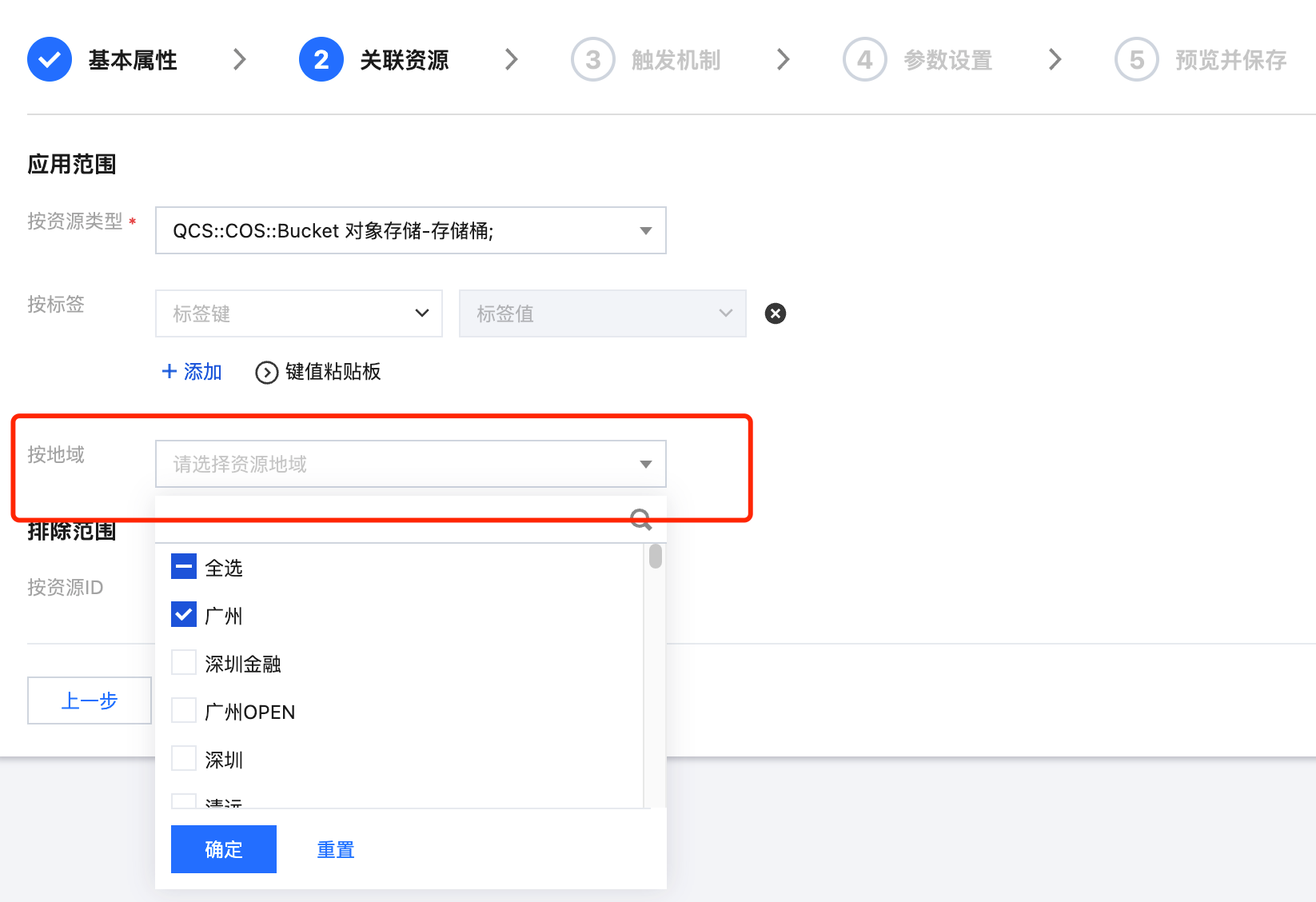Open the 按资源类型 resource type dropdown
Image resolution: width=1316 pixels, height=902 pixels.
coord(410,230)
